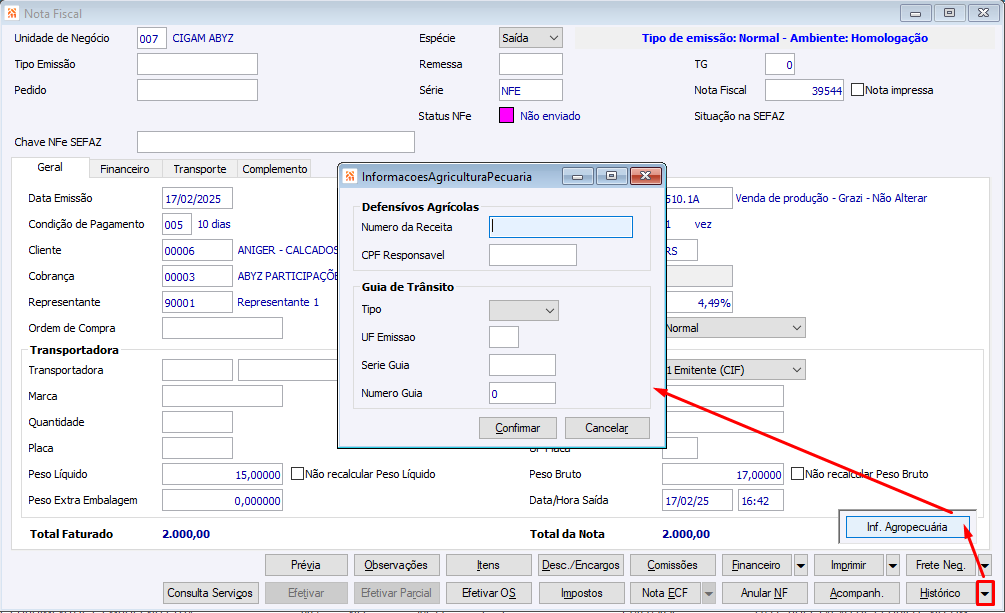Viewport: 1005px width, 613px height.
Task: Switch to the Financeiro tab
Action: click(x=125, y=169)
